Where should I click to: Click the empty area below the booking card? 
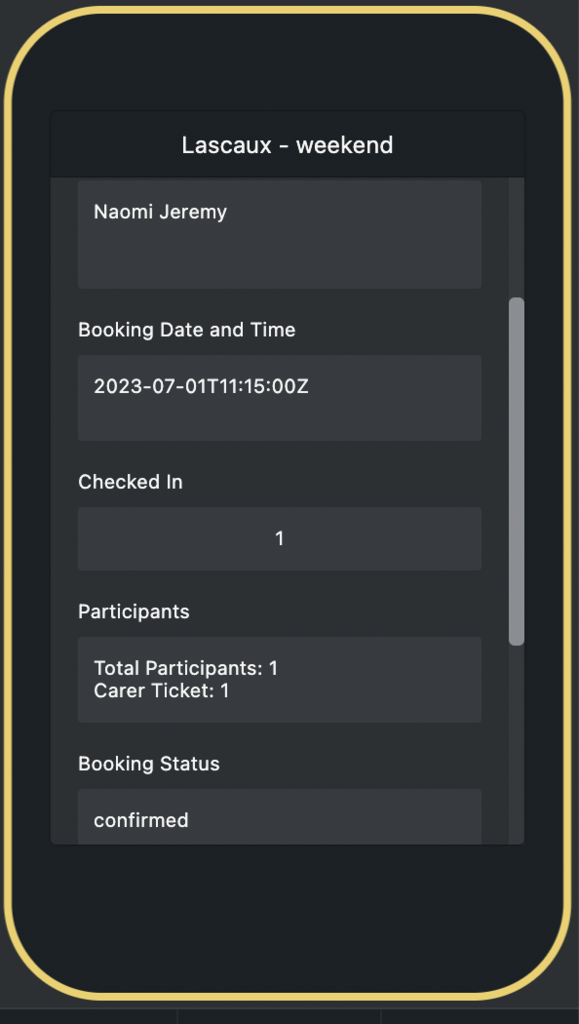287,914
